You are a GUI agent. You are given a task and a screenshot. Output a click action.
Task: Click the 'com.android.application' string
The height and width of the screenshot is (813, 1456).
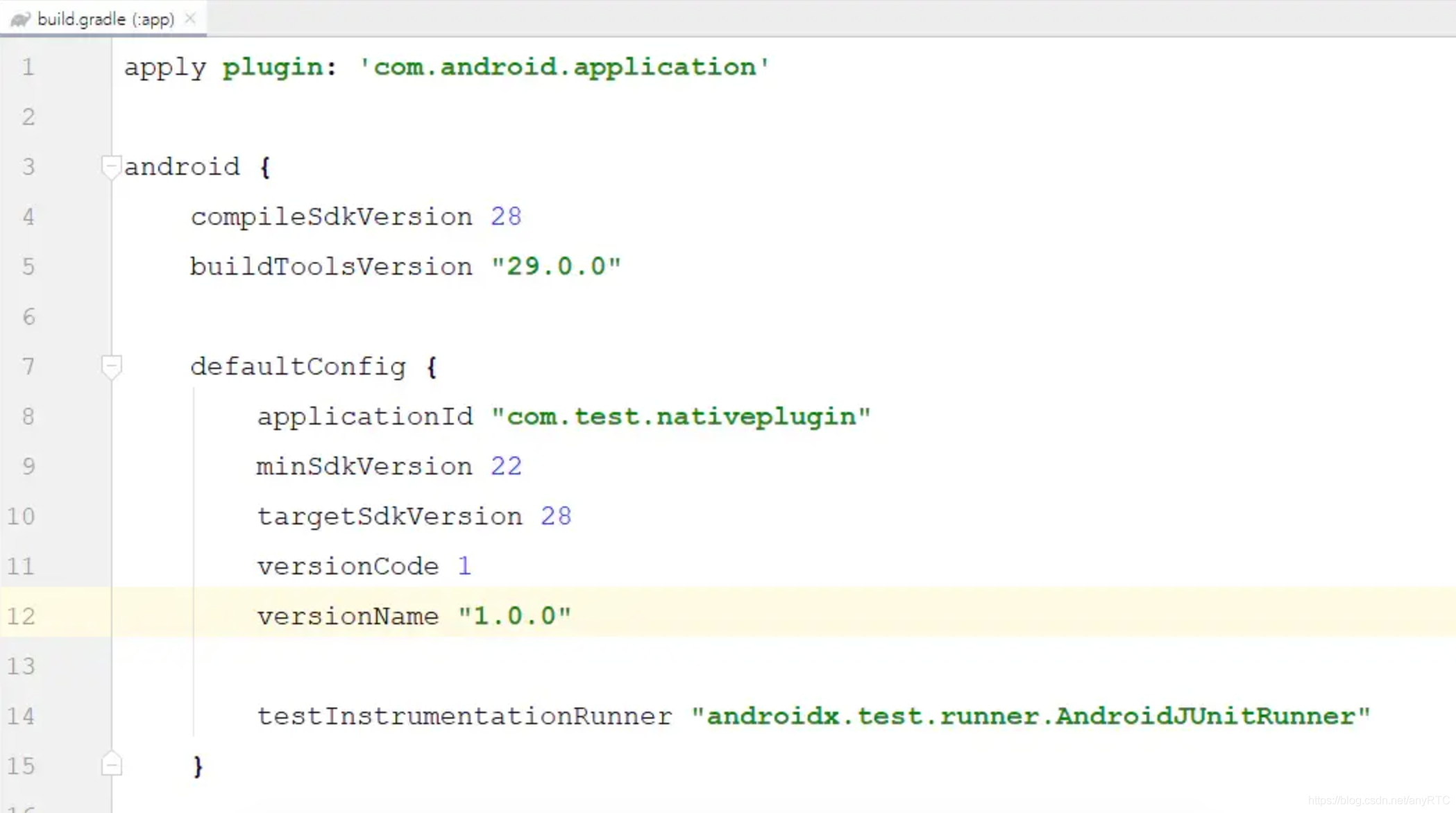pos(564,67)
